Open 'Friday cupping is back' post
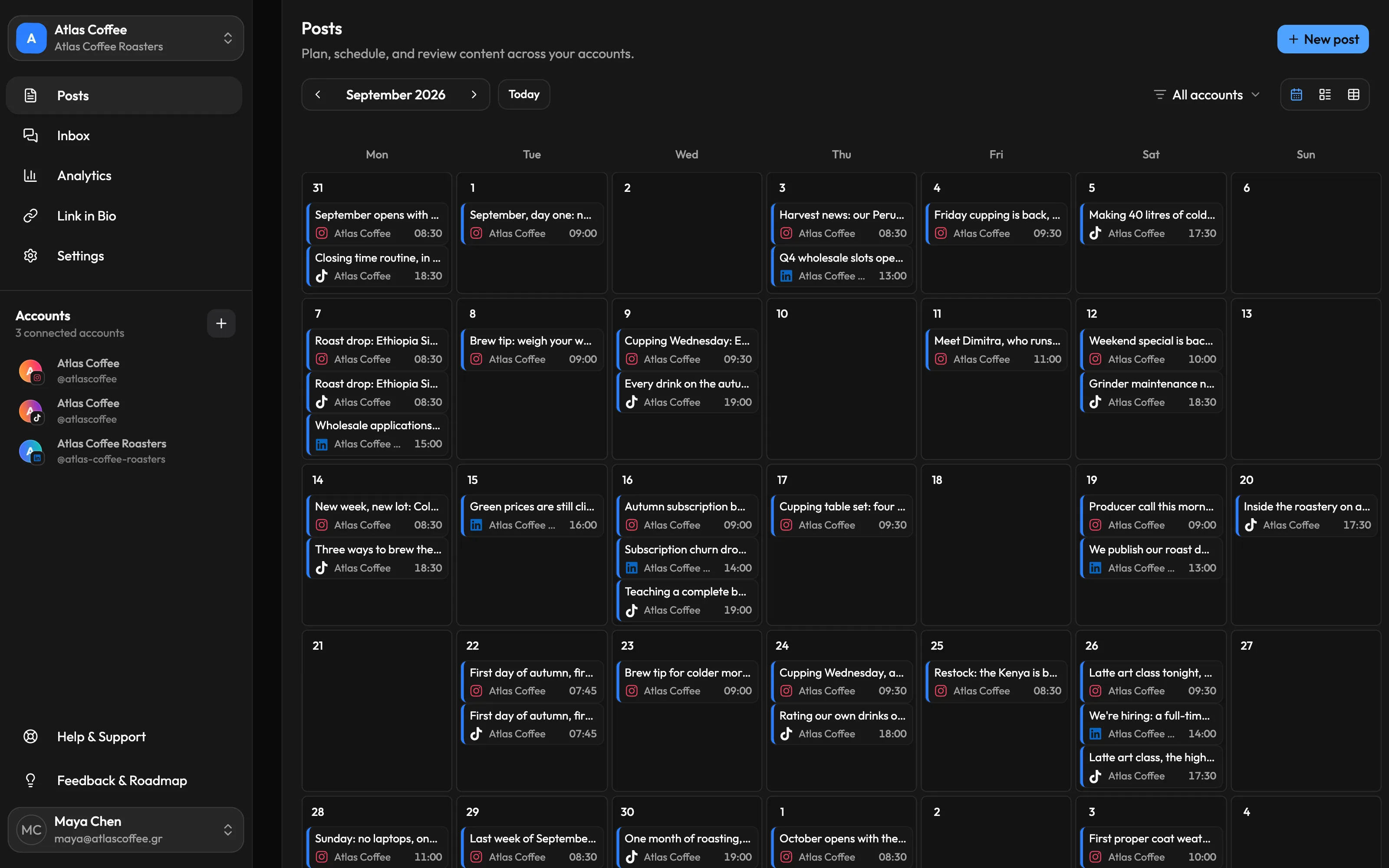 pos(997,224)
